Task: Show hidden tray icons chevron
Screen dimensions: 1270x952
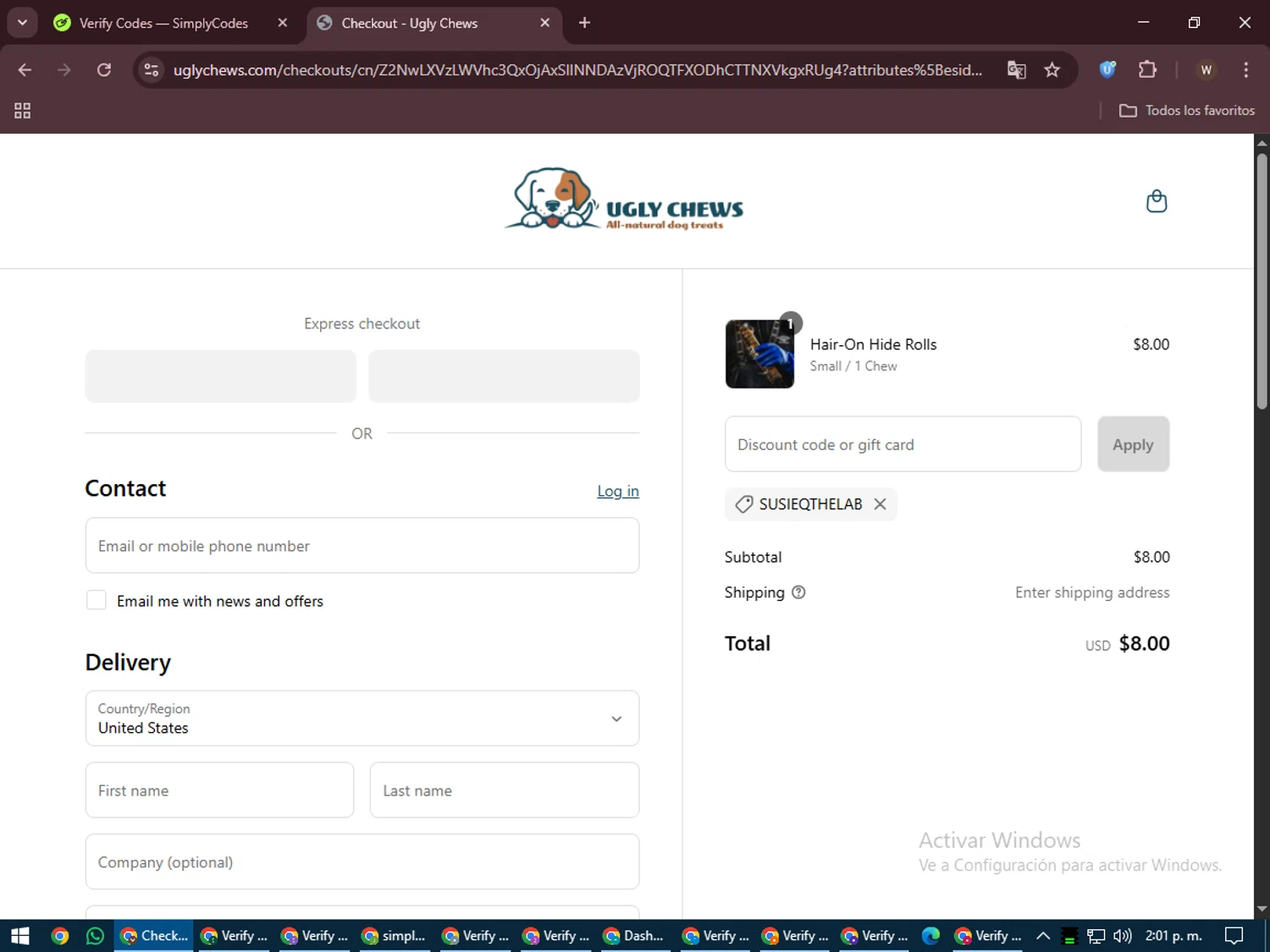Action: [1043, 936]
